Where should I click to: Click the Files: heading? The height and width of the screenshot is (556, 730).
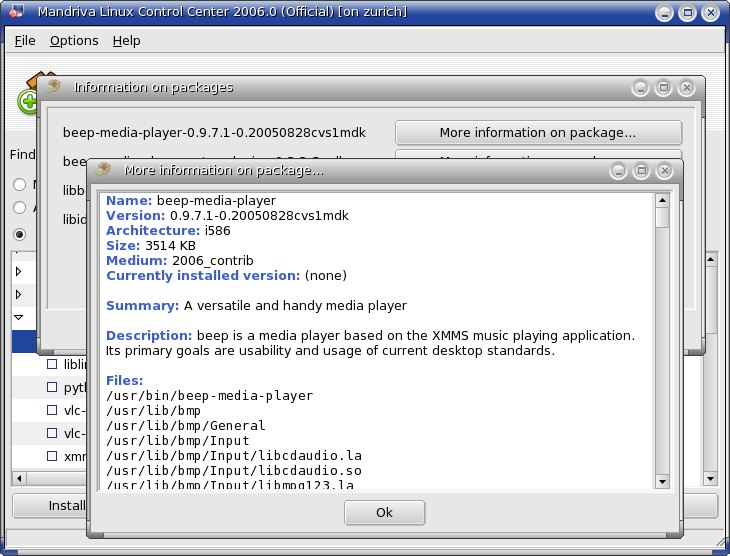(x=124, y=380)
